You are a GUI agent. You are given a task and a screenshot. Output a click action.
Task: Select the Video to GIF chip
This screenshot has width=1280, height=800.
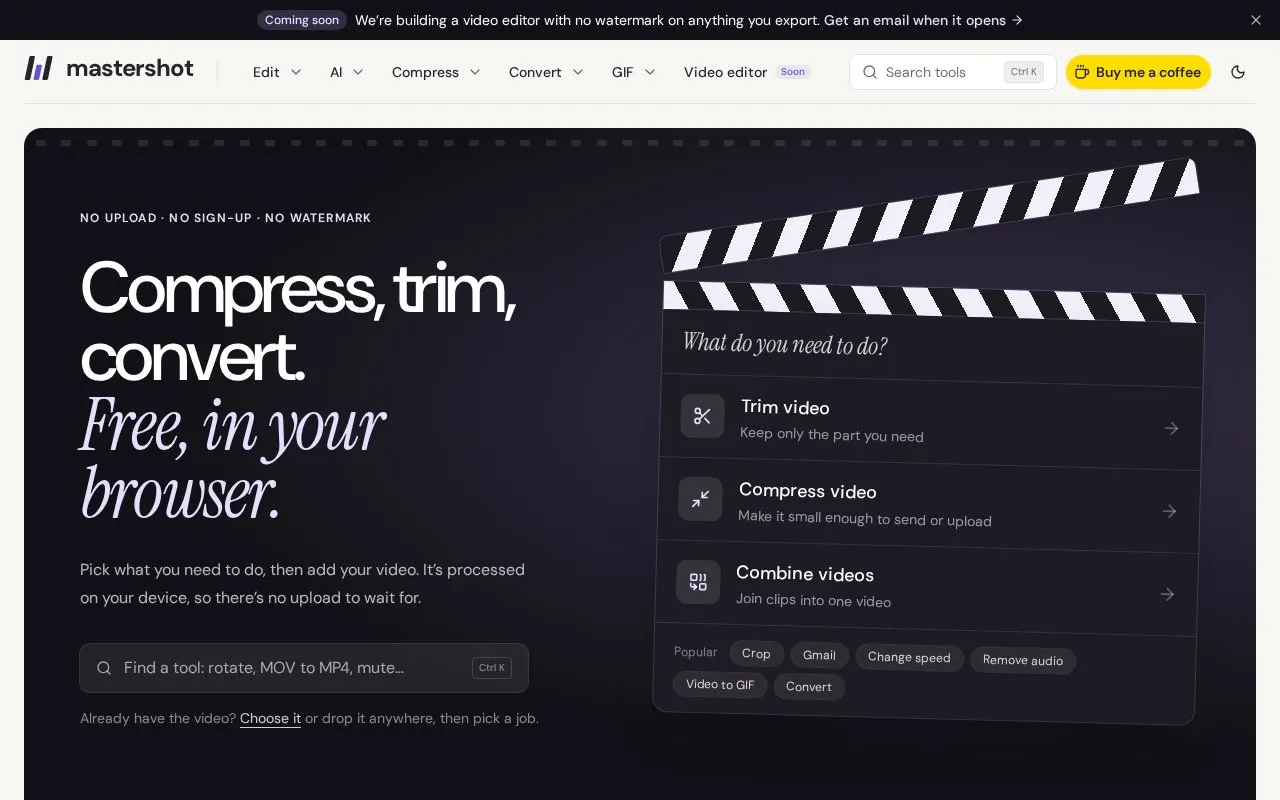point(720,685)
